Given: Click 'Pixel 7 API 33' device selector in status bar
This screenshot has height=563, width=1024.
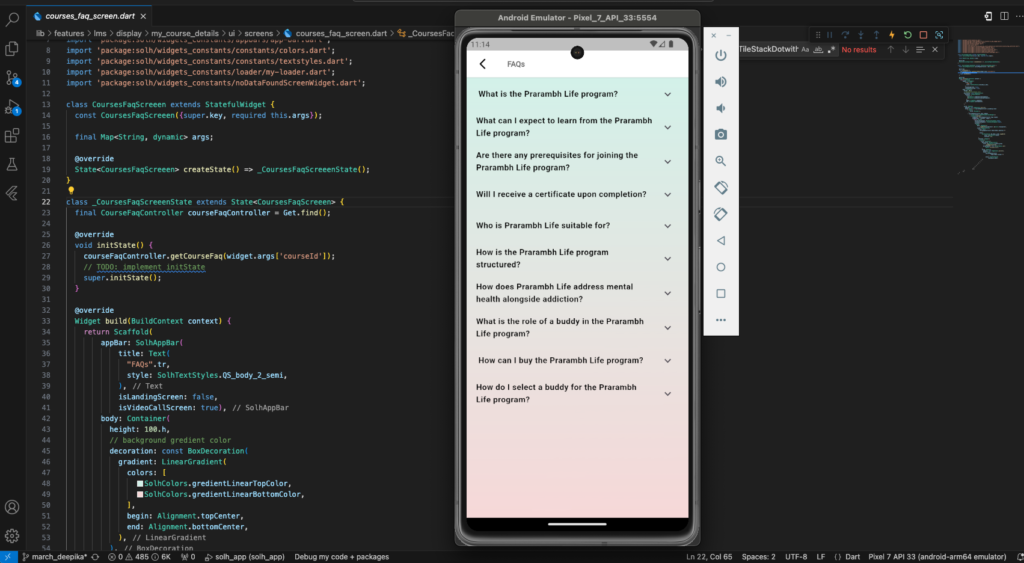Looking at the screenshot, I should pyautogui.click(x=937, y=557).
